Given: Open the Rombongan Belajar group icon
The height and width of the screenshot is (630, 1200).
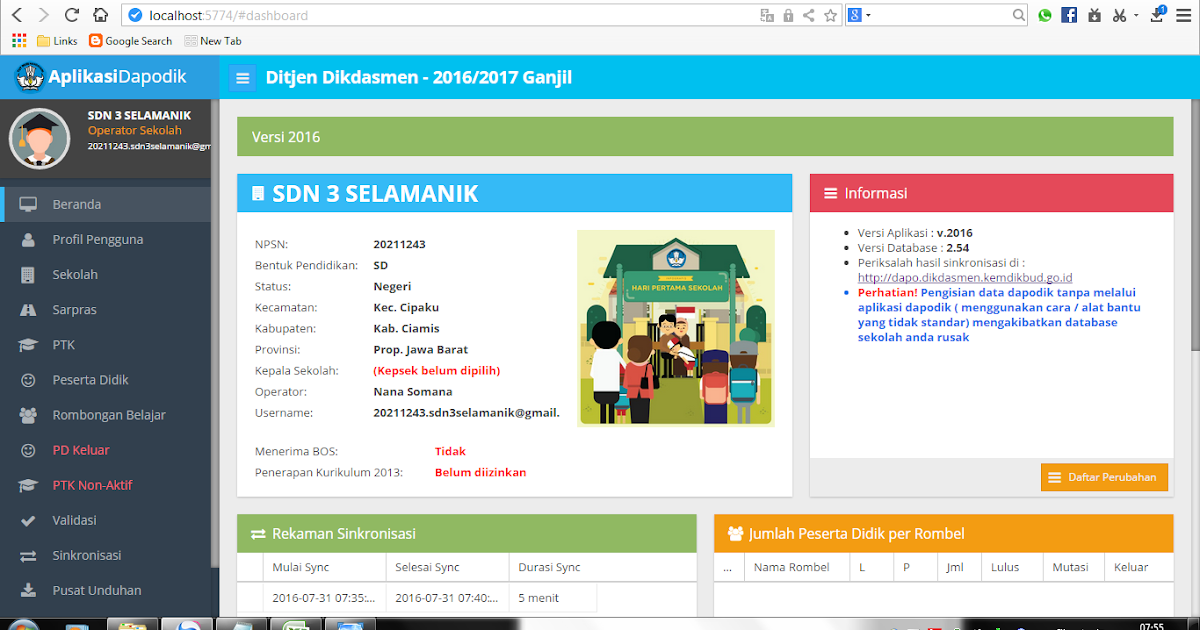Looking at the screenshot, I should pos(30,414).
